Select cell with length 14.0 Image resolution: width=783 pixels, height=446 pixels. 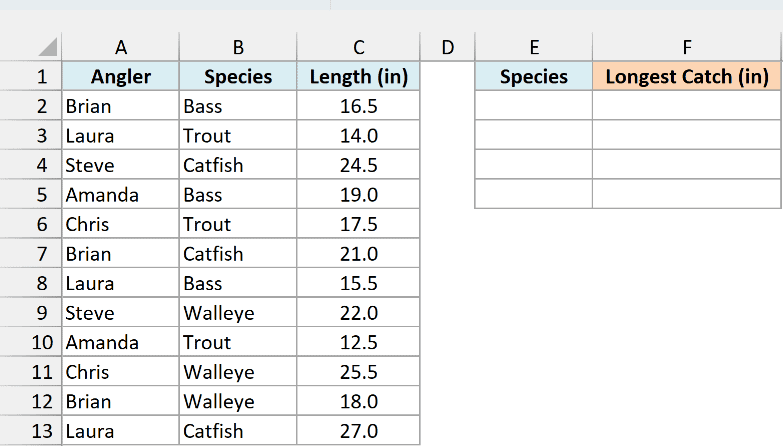pyautogui.click(x=359, y=135)
